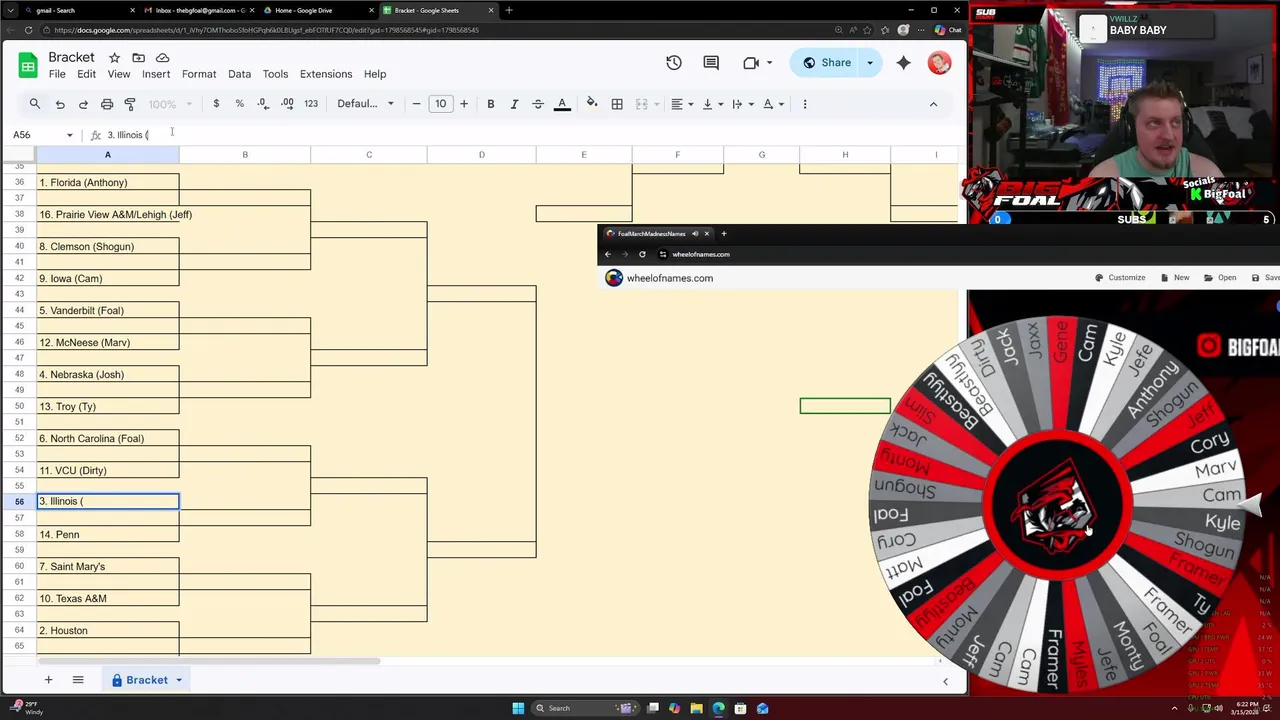Image resolution: width=1280 pixels, height=720 pixels.
Task: Reload the wheelofnames page
Action: tap(642, 254)
